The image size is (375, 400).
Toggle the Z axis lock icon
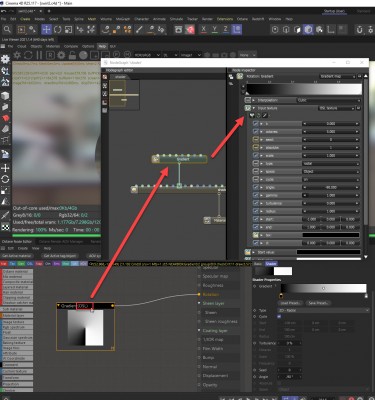[x=226, y=29]
